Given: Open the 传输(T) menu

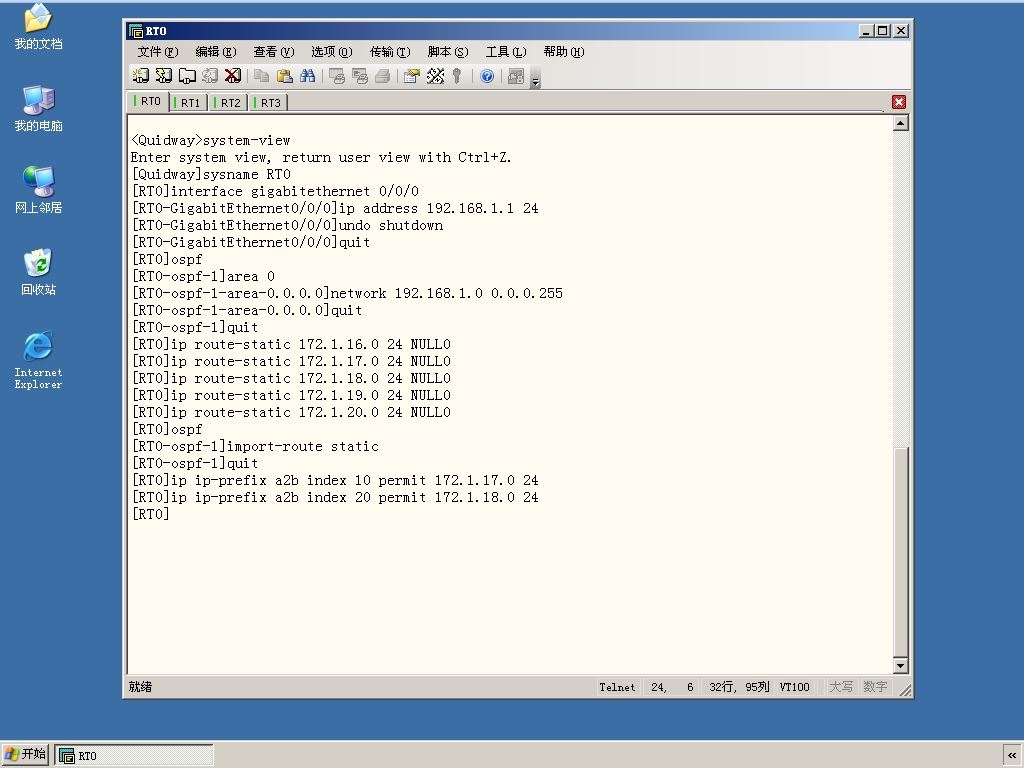Looking at the screenshot, I should click(389, 52).
